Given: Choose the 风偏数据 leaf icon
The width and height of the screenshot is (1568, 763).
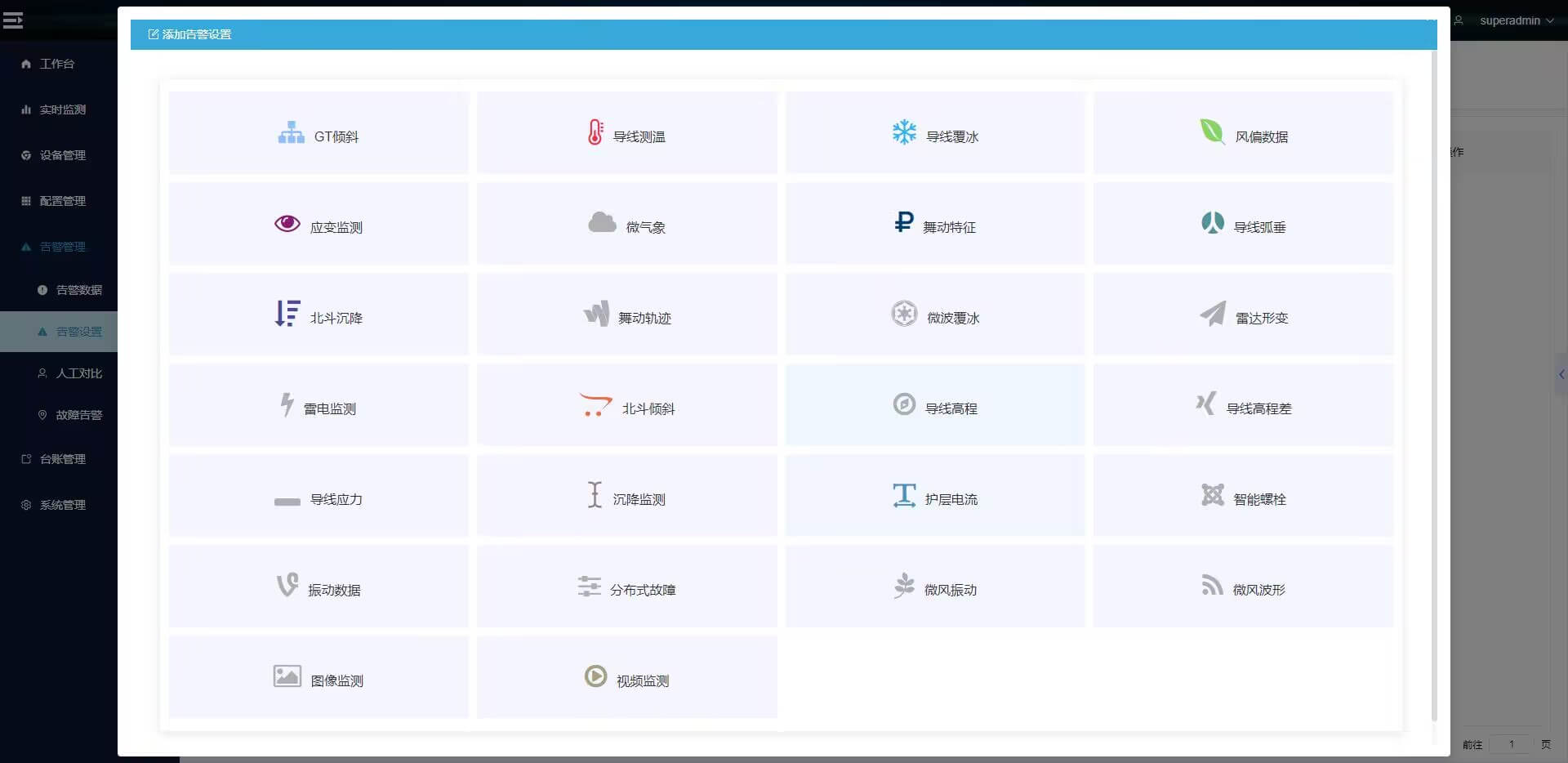Looking at the screenshot, I should 1212,132.
